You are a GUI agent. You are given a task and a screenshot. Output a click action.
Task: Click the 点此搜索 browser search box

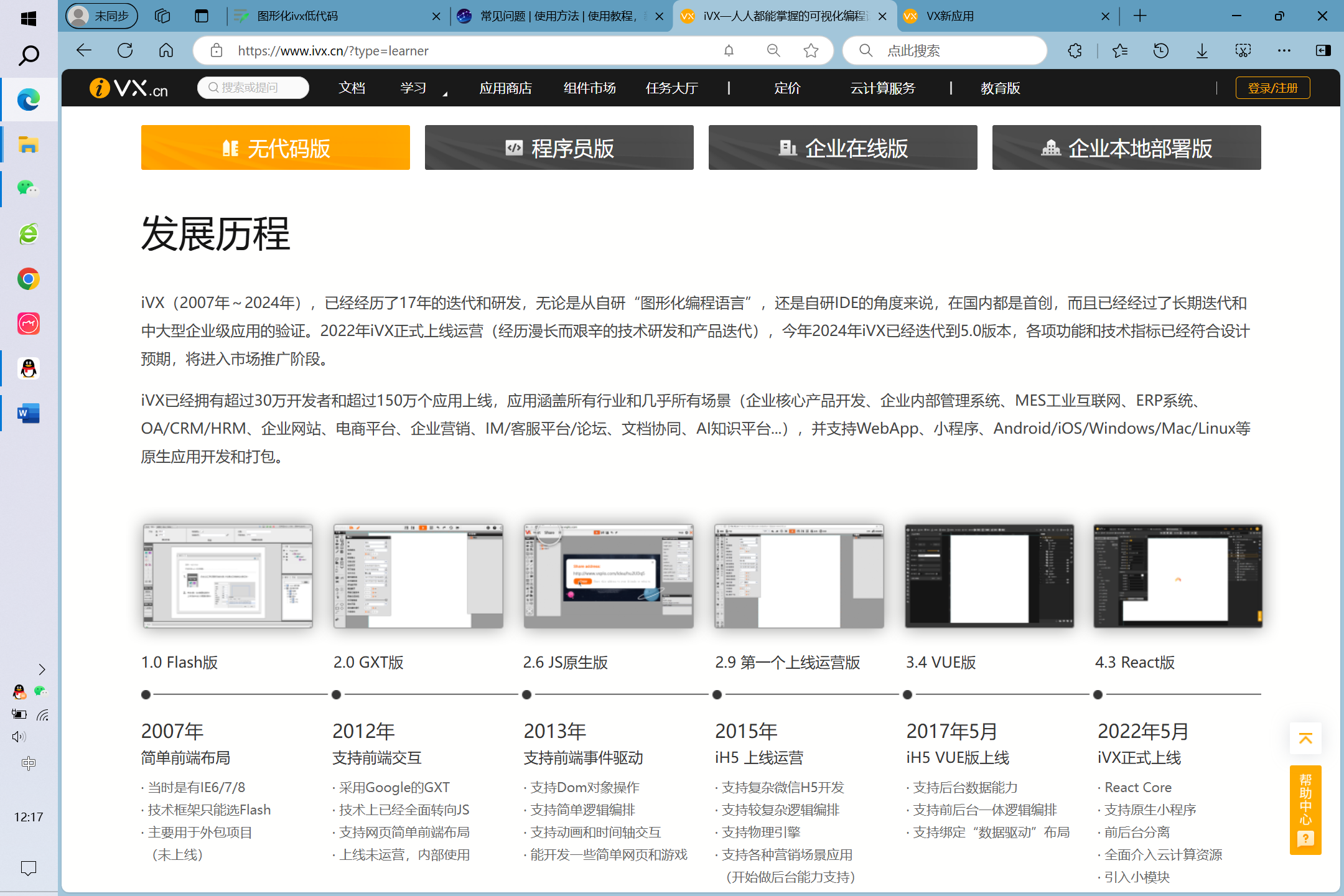tap(945, 50)
